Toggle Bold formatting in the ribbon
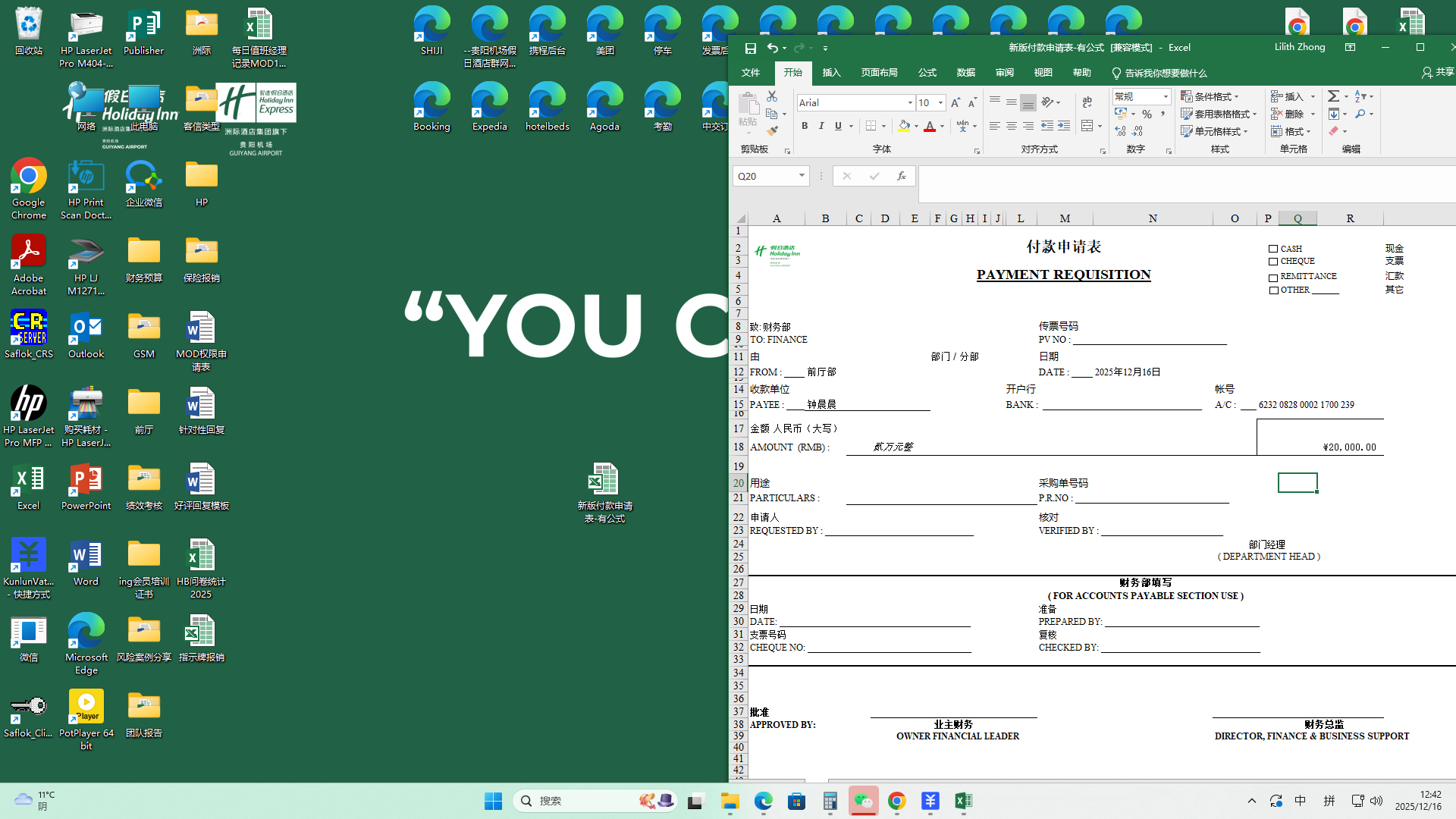This screenshot has height=819, width=1456. 805,126
